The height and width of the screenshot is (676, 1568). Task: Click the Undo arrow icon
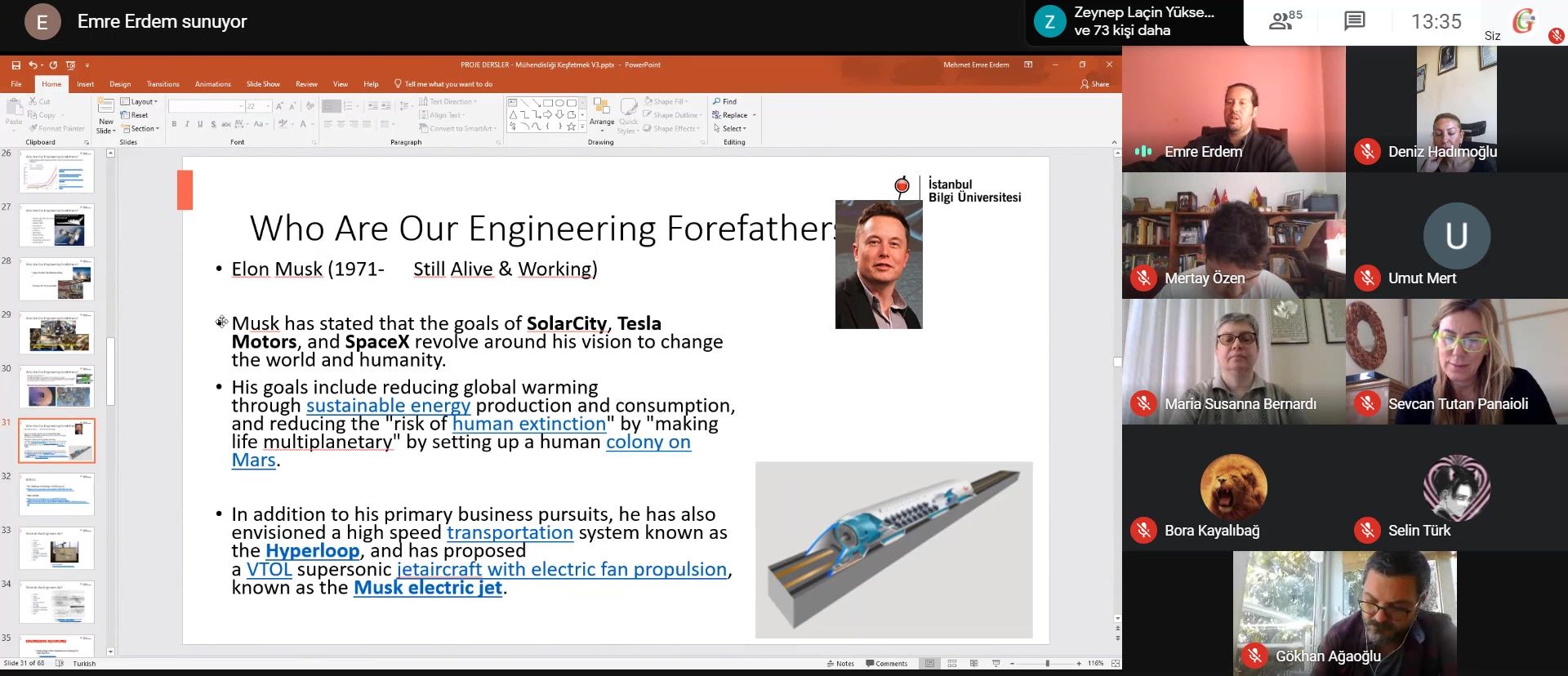(x=33, y=65)
